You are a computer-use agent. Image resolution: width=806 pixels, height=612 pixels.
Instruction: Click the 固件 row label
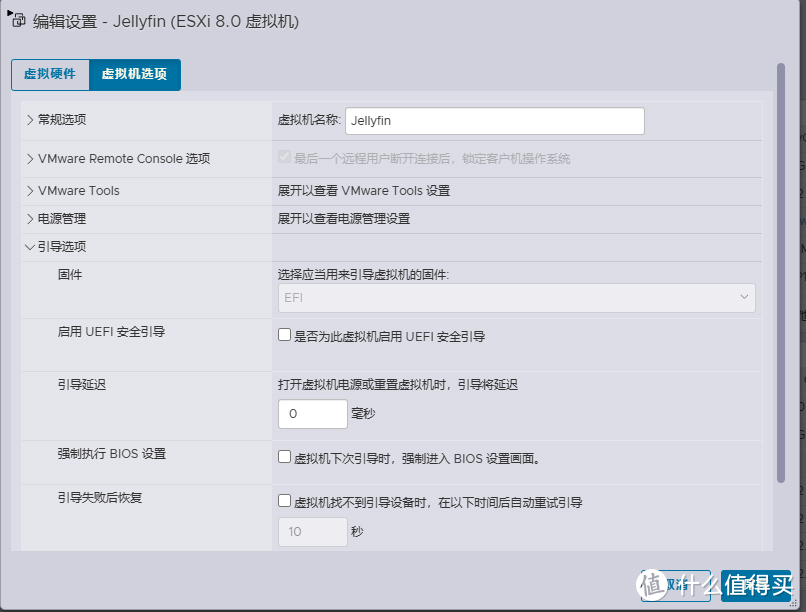pos(70,275)
